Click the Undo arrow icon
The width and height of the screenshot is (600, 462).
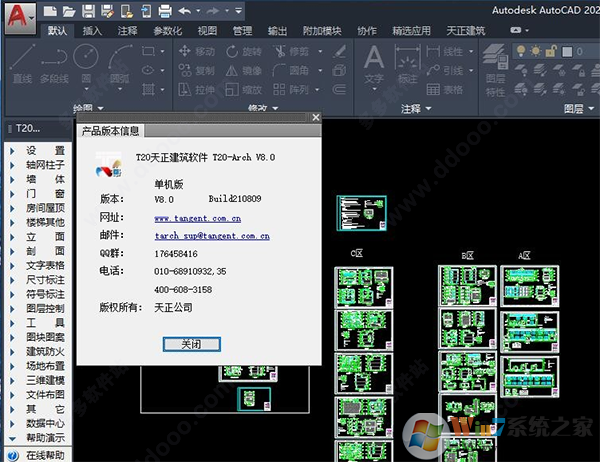point(185,11)
